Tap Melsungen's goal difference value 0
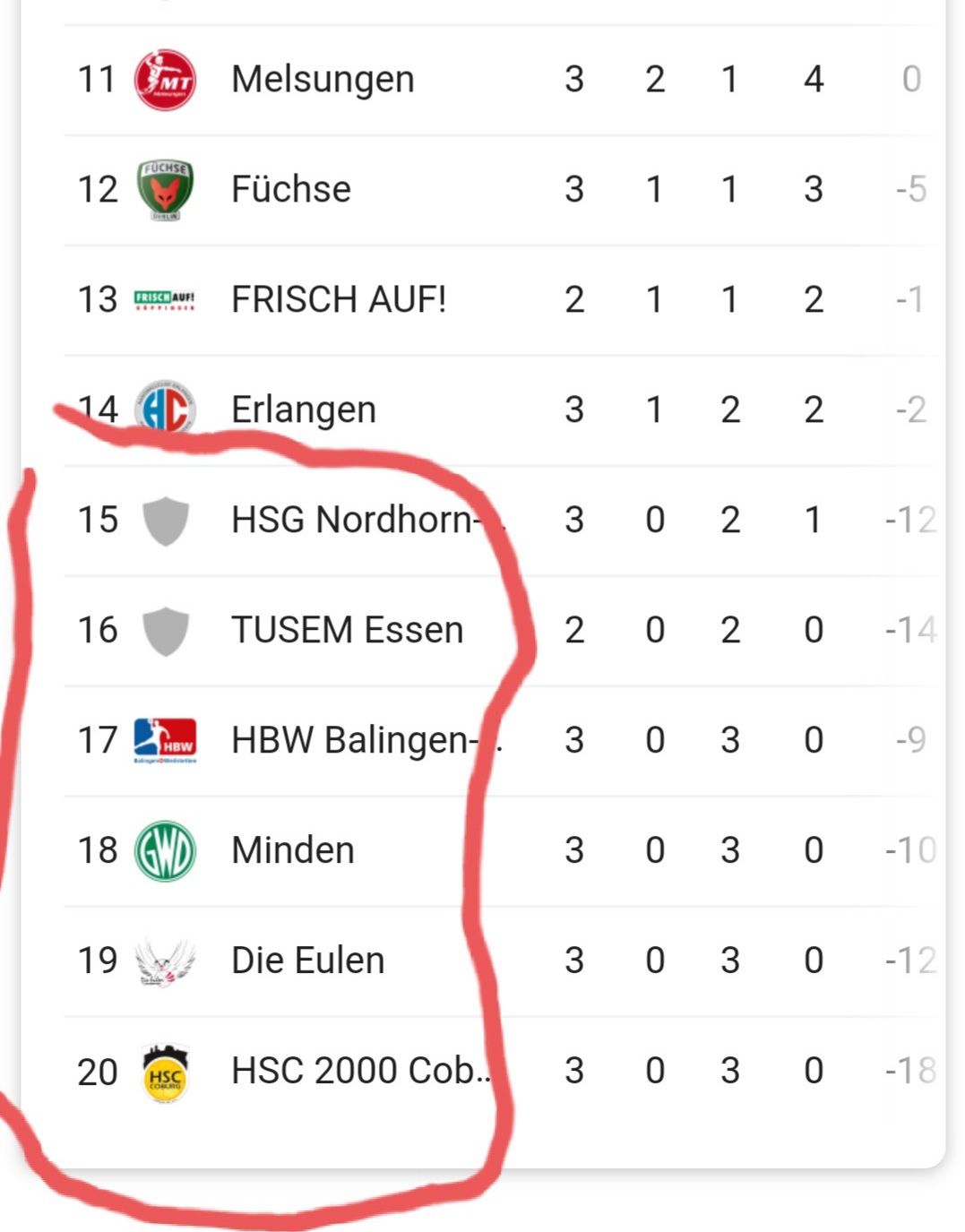The height and width of the screenshot is (1232, 965). (910, 80)
